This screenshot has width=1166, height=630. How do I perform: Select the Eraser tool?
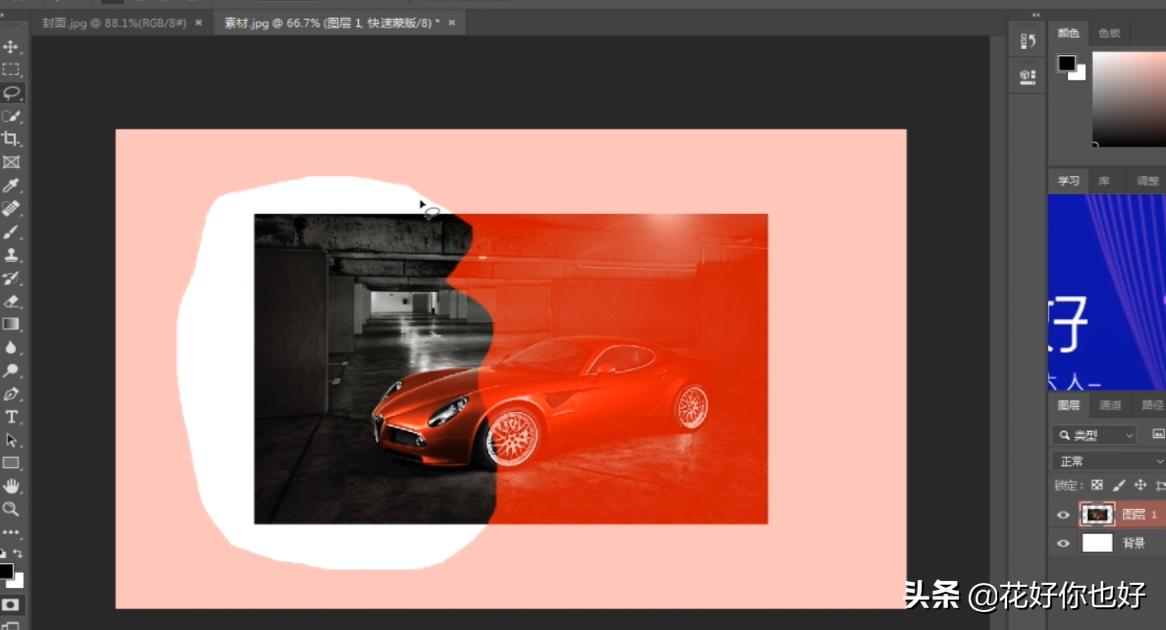coord(10,301)
